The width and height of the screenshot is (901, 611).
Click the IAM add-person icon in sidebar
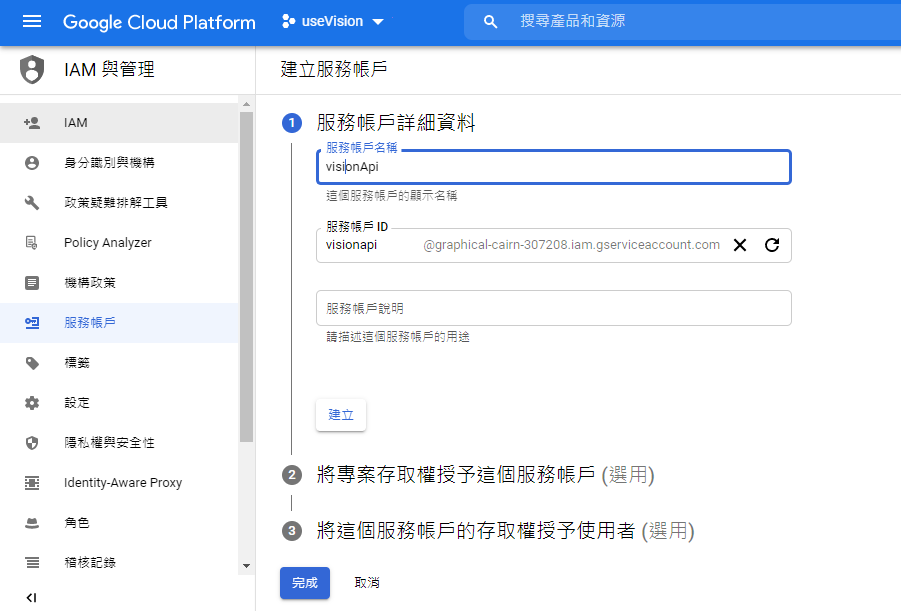click(32, 122)
